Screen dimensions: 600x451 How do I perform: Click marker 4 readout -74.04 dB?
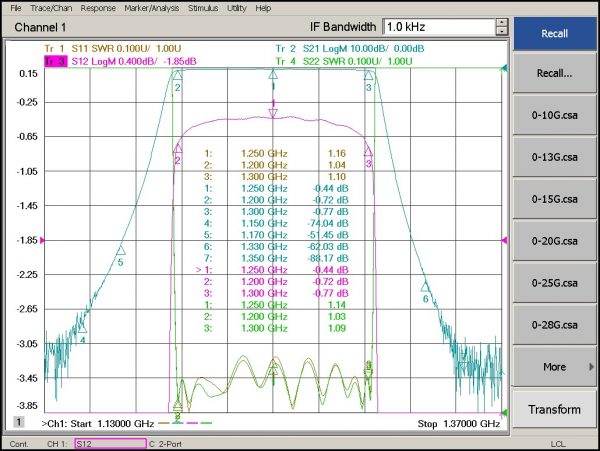[x=328, y=223]
